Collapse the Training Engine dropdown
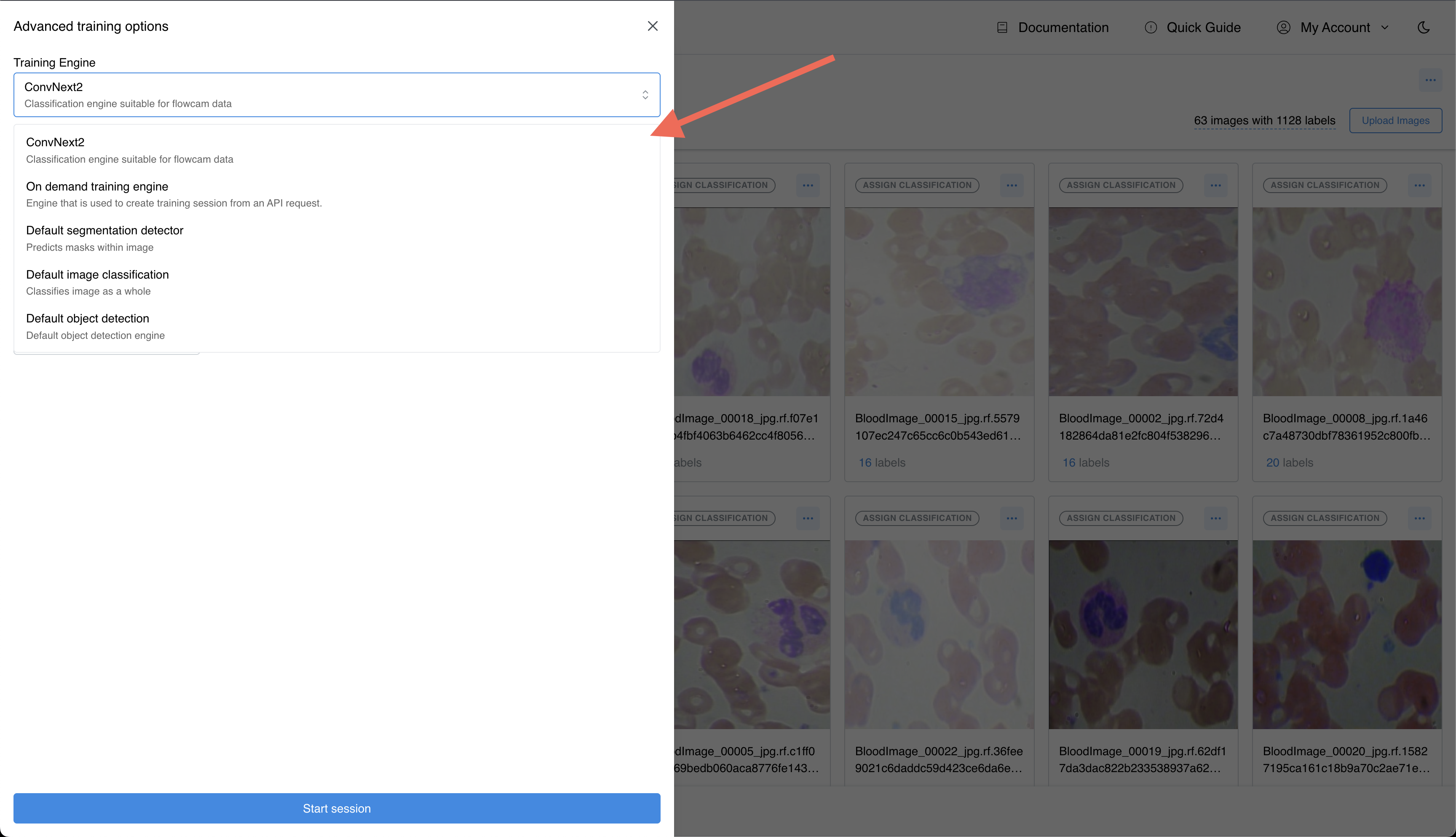 (x=337, y=95)
